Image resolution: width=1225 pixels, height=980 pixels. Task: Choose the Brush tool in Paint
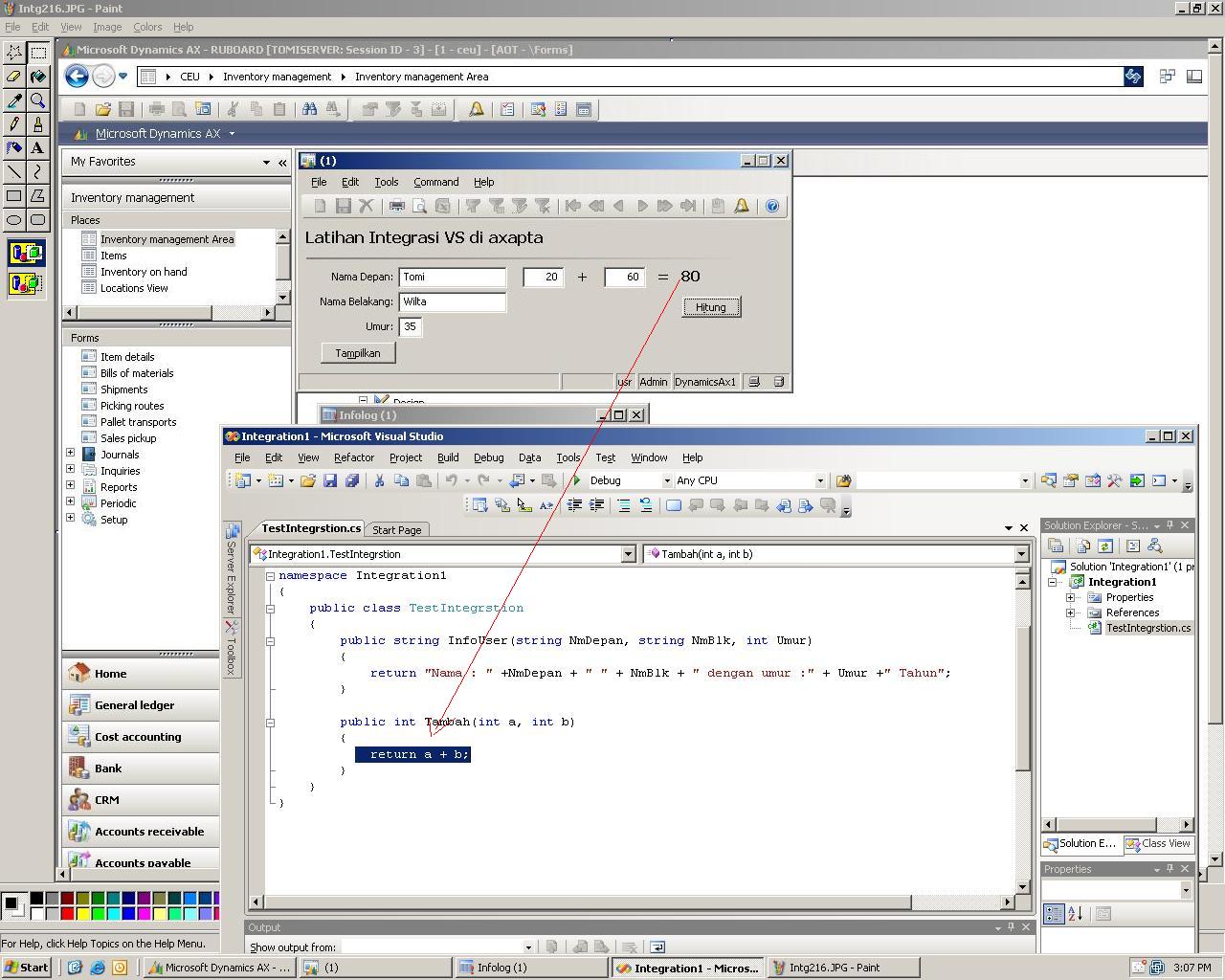point(38,124)
